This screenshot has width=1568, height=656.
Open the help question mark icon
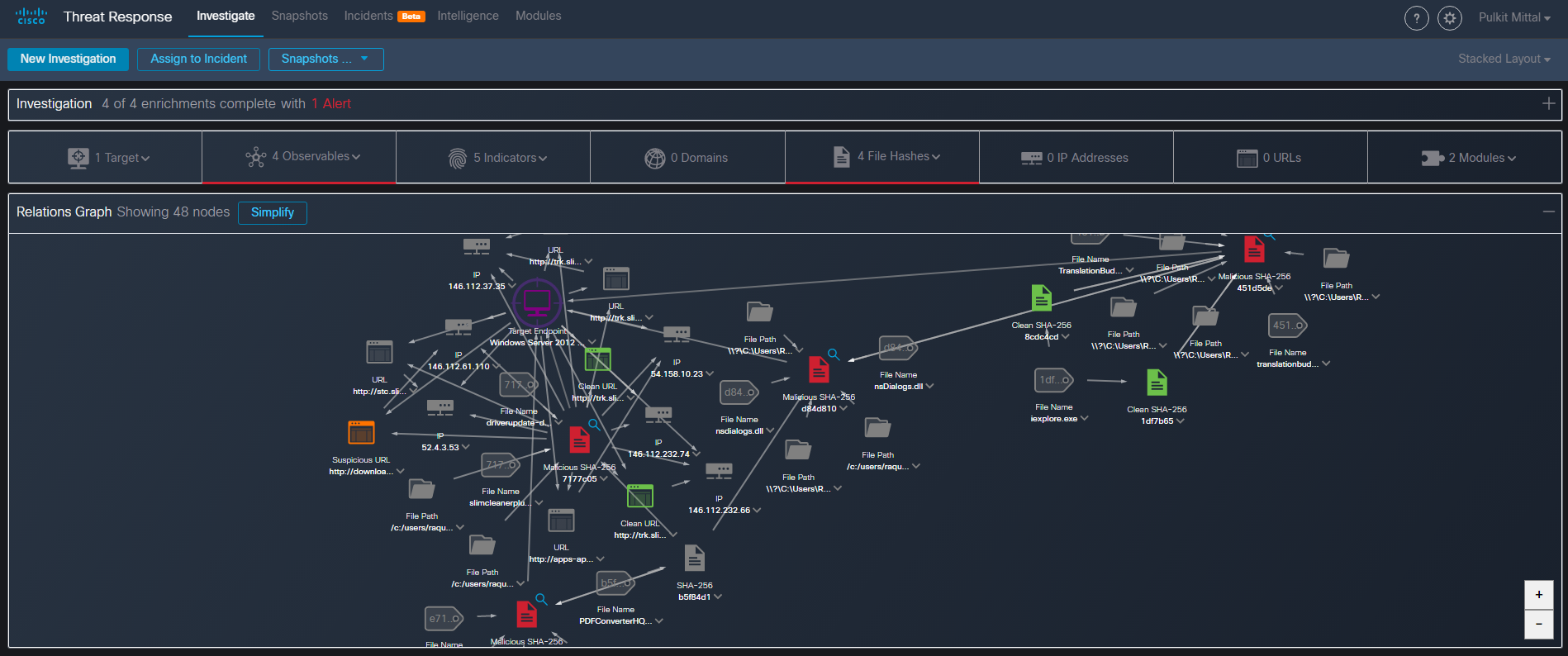click(1416, 17)
